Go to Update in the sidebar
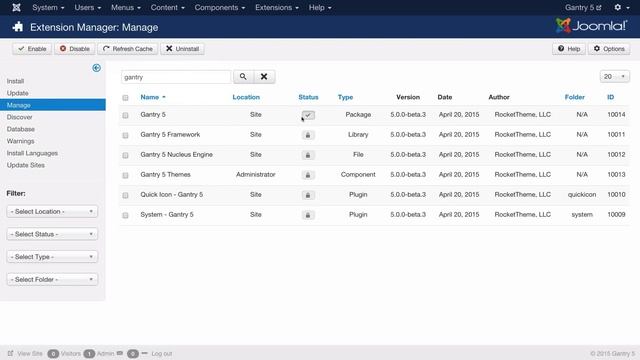 [18, 93]
